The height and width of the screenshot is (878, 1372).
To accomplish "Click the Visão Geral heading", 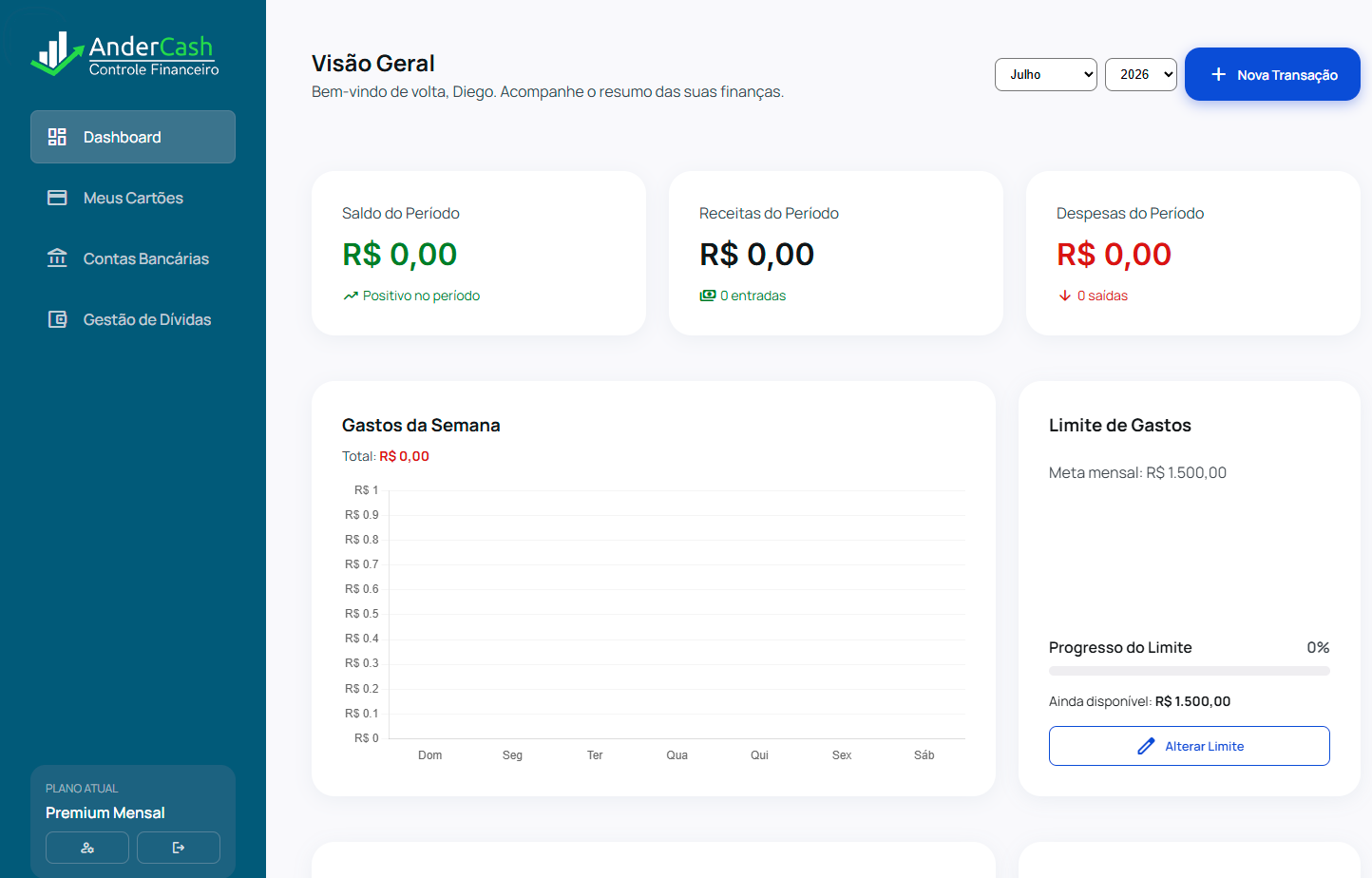I will pyautogui.click(x=373, y=64).
